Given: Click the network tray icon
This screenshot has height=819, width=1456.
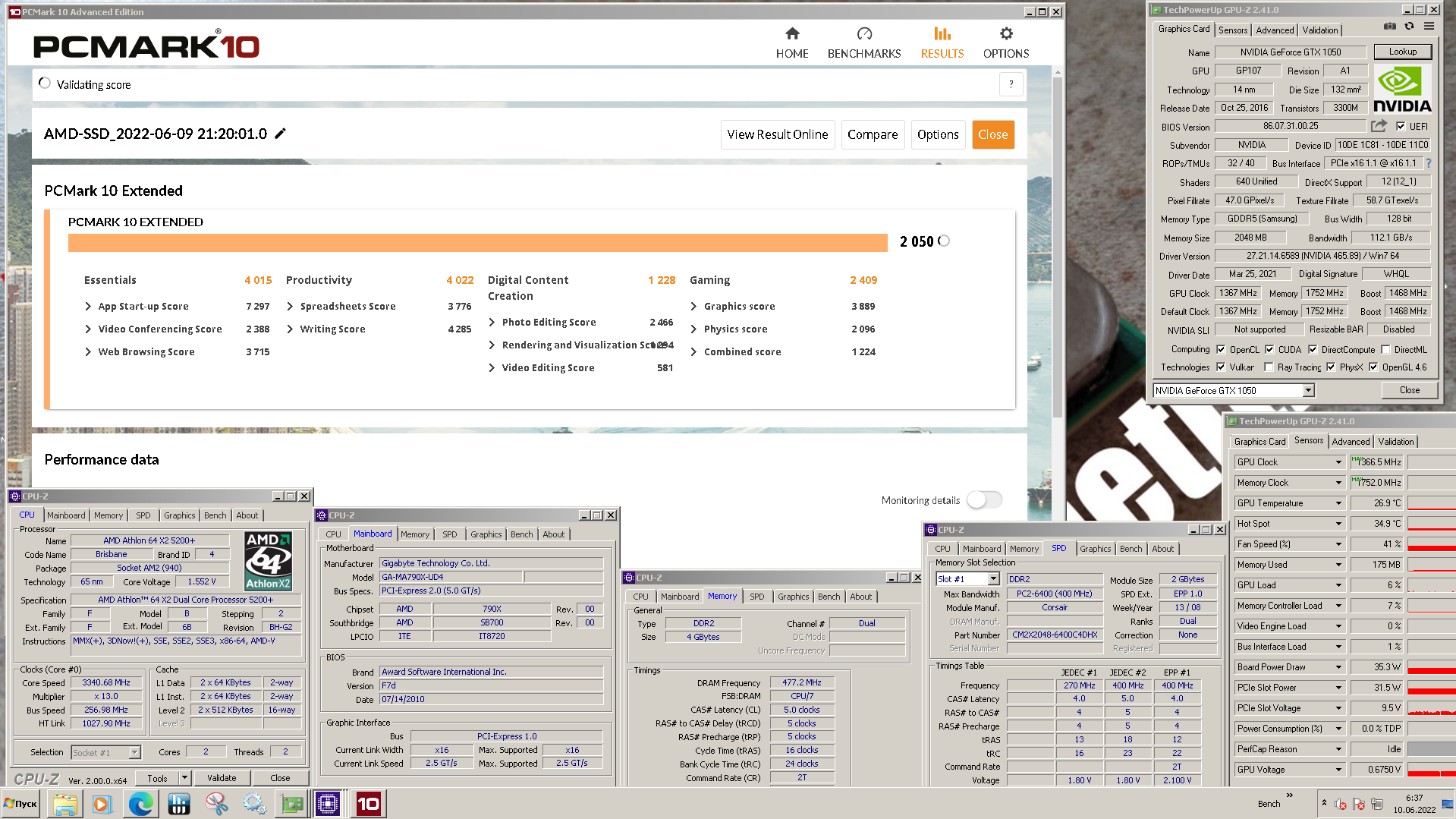Looking at the screenshot, I should (x=1377, y=804).
